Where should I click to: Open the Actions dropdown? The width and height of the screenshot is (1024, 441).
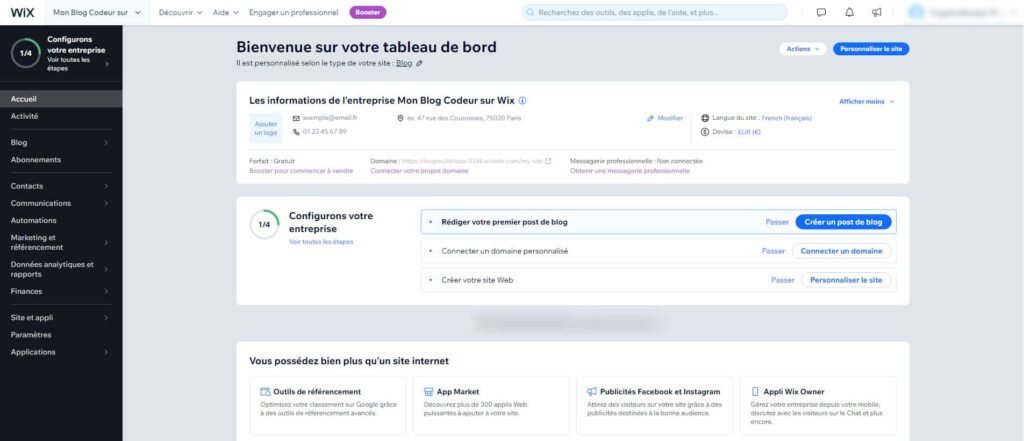pos(804,48)
